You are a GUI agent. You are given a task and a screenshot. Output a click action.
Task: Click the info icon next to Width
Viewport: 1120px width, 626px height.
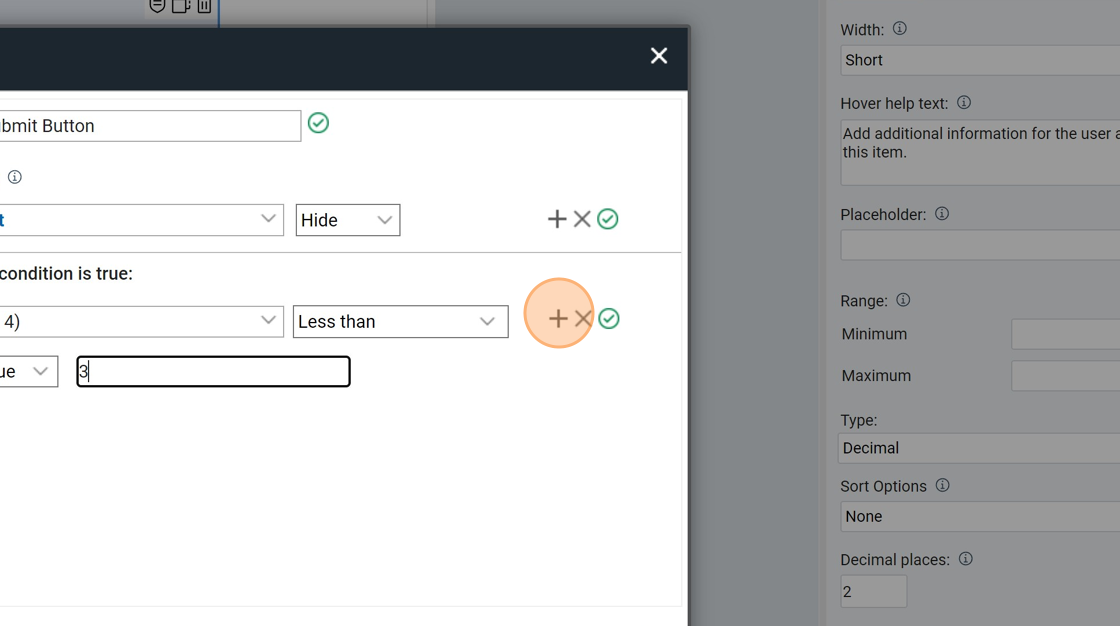pyautogui.click(x=900, y=29)
